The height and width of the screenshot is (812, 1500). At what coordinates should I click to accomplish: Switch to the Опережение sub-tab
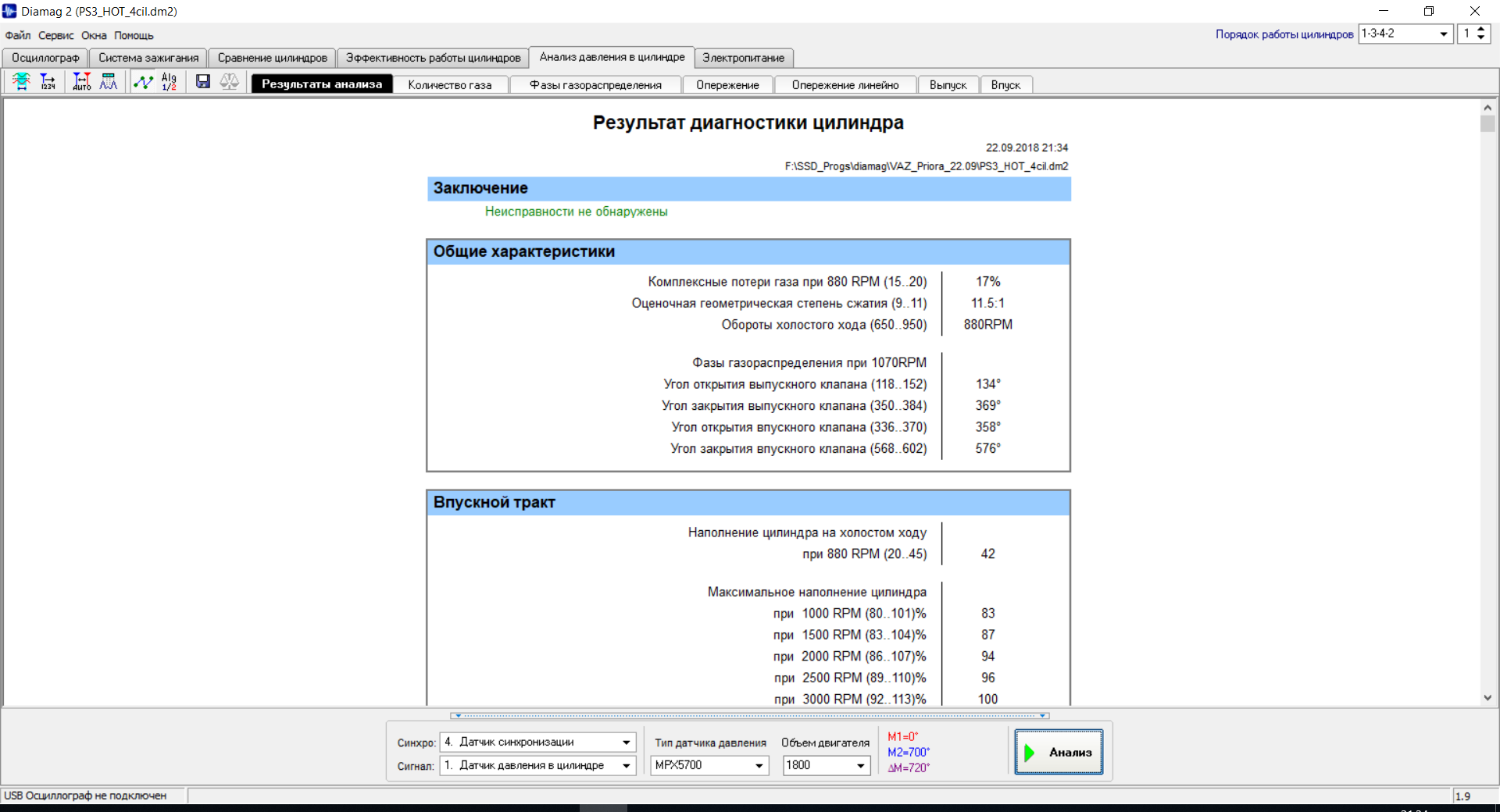click(x=727, y=85)
